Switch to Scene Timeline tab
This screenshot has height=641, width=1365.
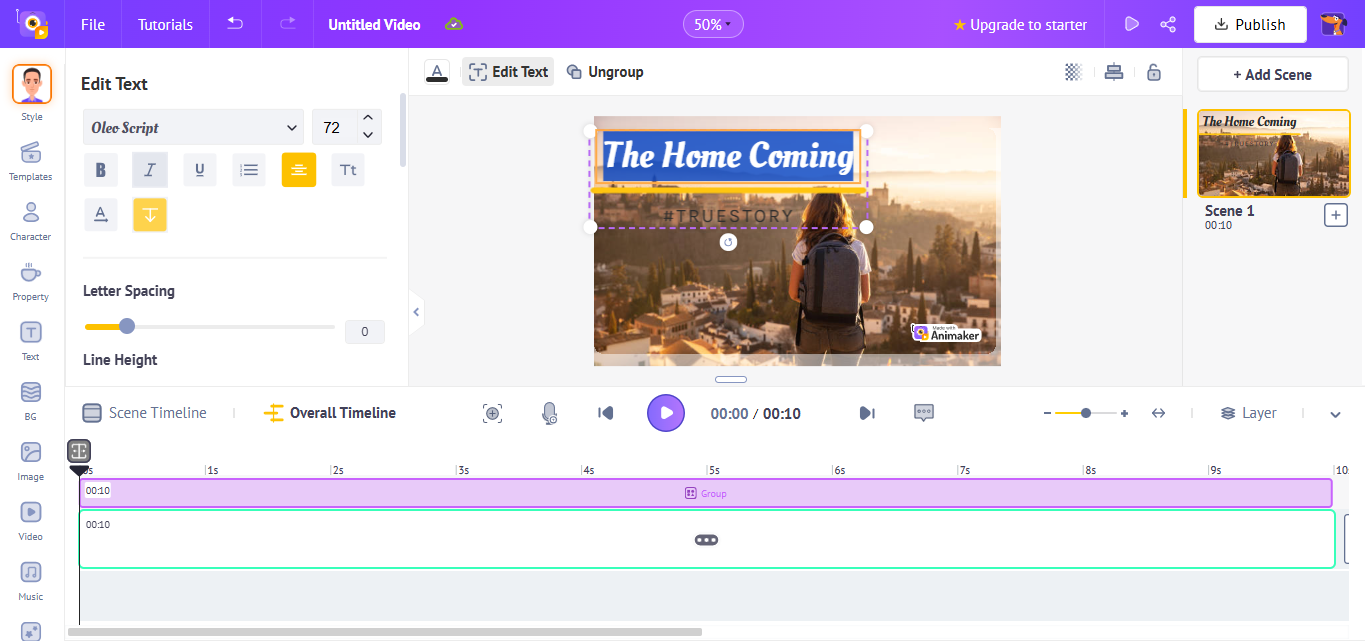click(145, 413)
